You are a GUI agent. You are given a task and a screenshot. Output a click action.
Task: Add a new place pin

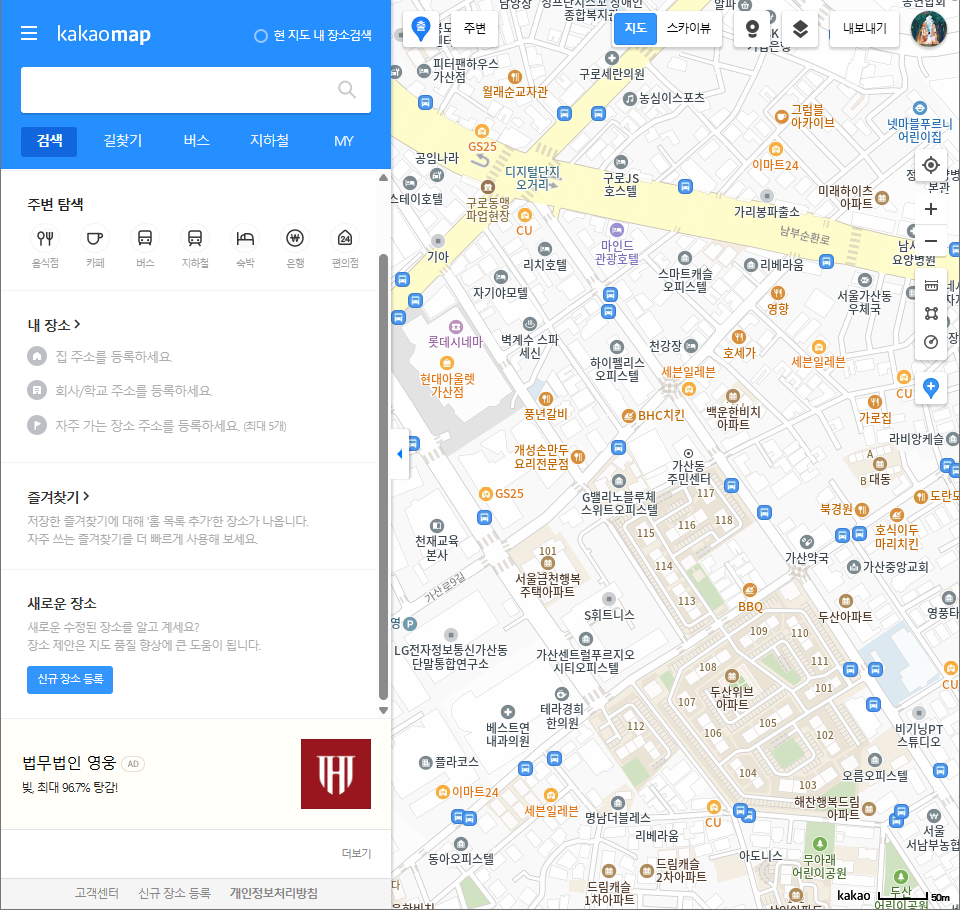[x=931, y=388]
